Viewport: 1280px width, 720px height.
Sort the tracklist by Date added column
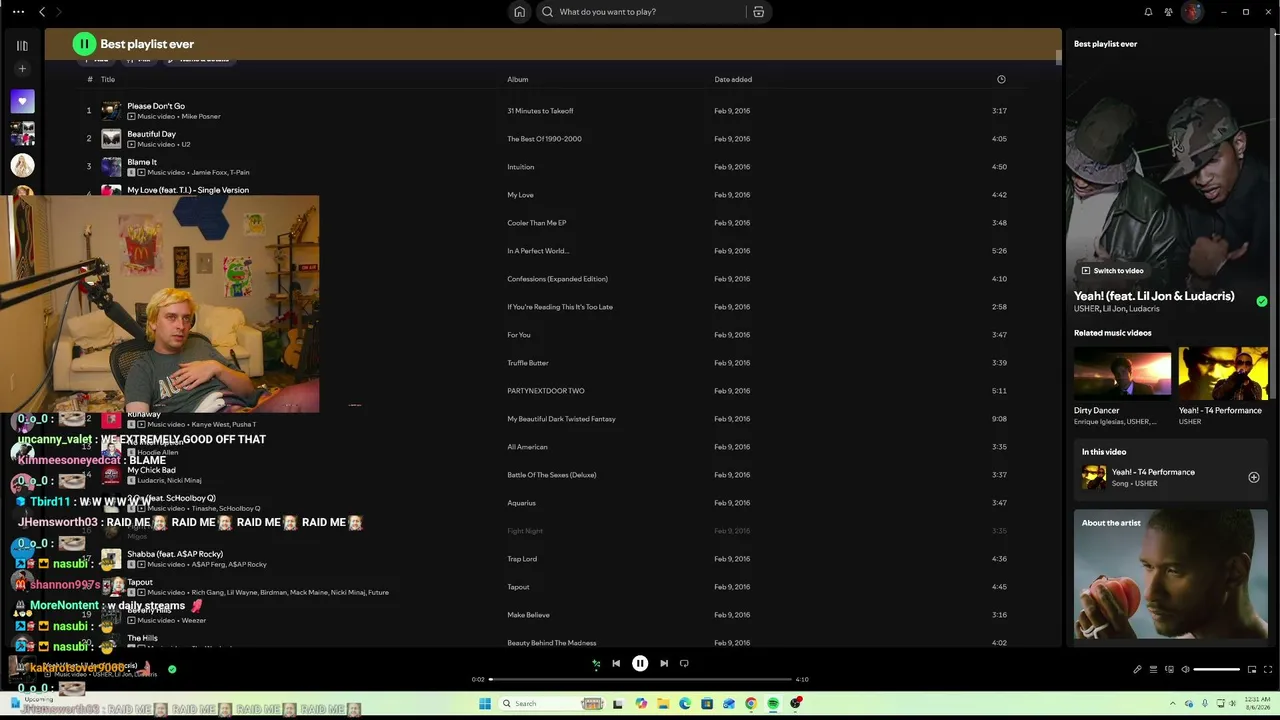(733, 79)
